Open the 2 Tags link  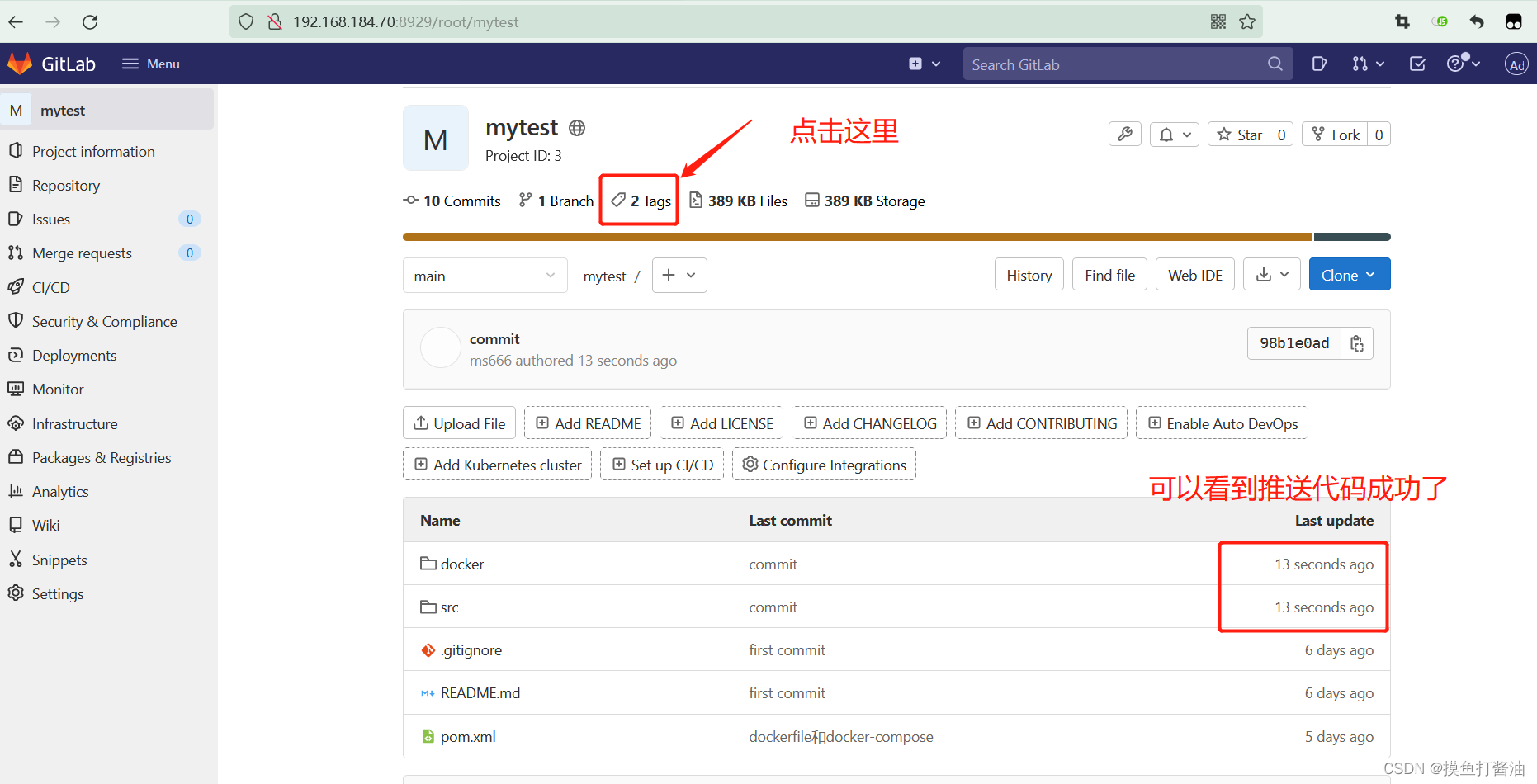coord(641,201)
